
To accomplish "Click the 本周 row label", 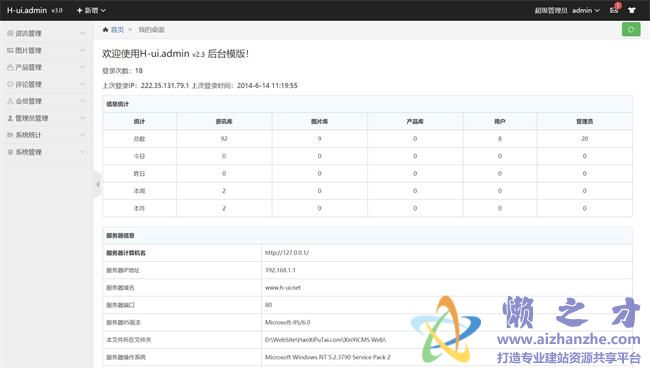I will pyautogui.click(x=139, y=191).
